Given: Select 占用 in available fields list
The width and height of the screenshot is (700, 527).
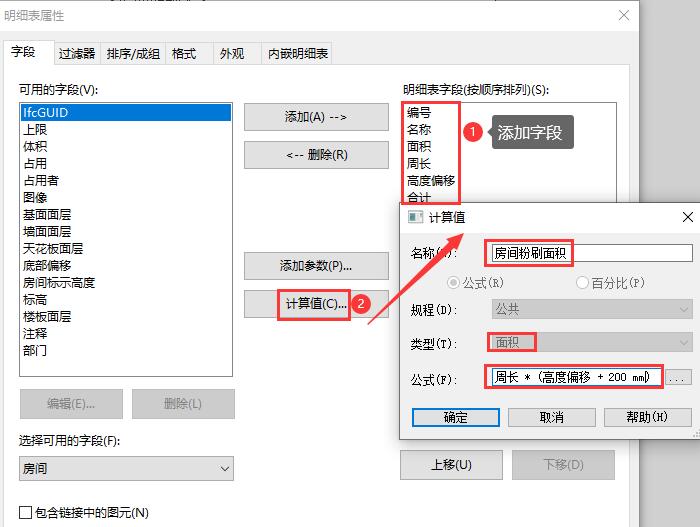Looking at the screenshot, I should [126, 163].
